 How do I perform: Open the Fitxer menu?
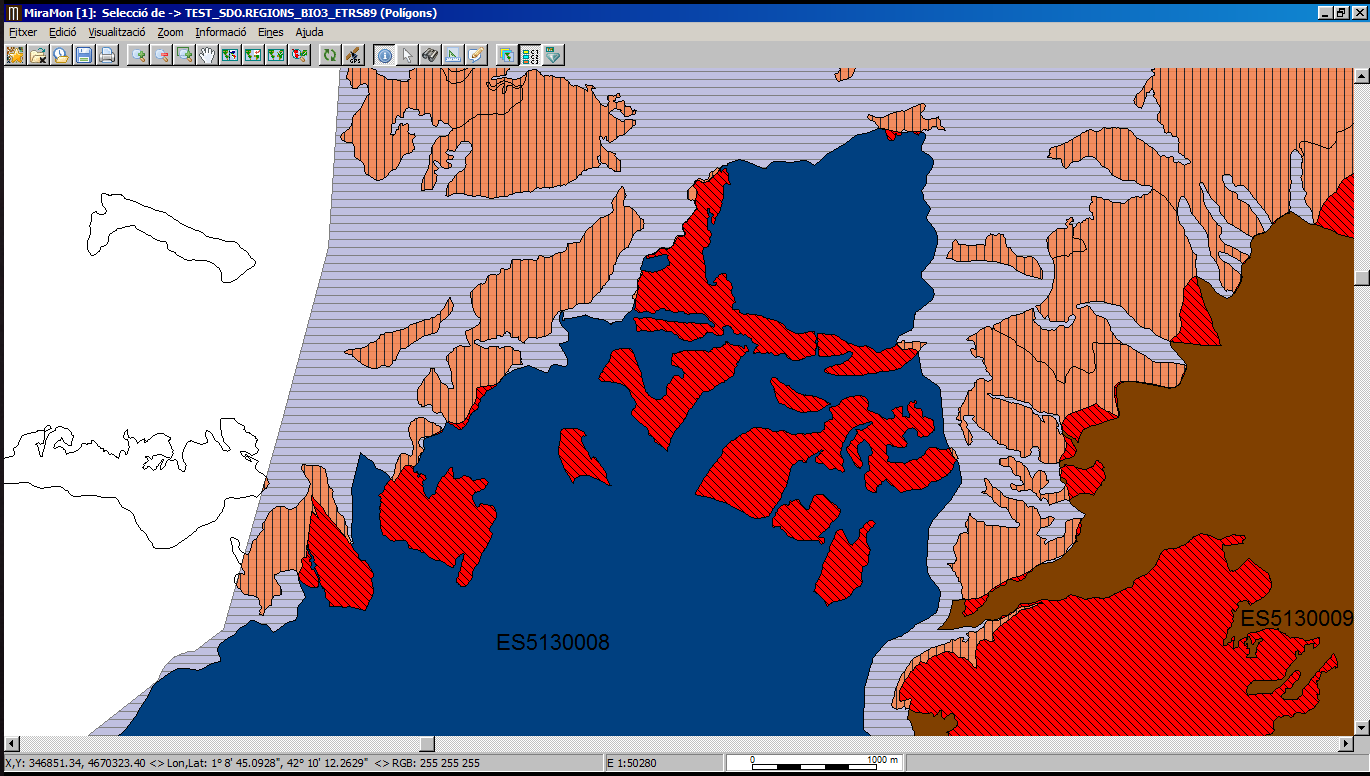[22, 32]
